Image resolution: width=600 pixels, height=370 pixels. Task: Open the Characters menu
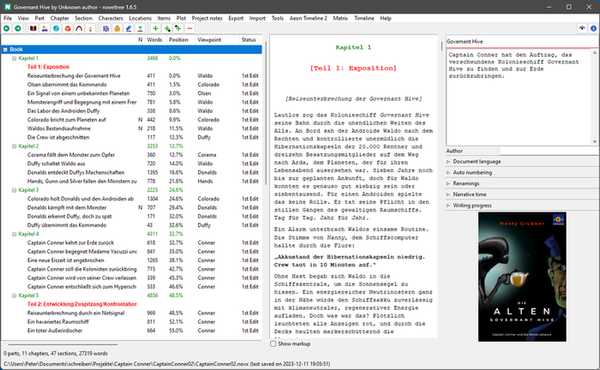pyautogui.click(x=111, y=18)
